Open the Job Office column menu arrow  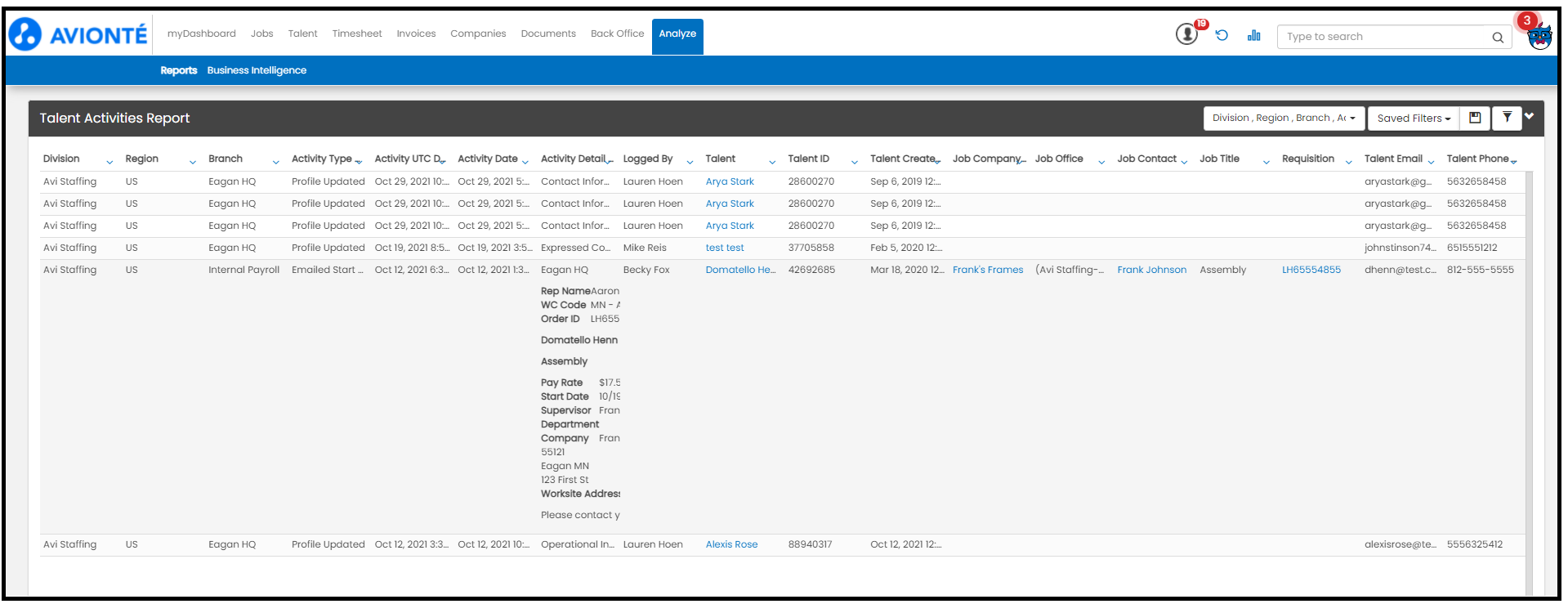click(x=1101, y=162)
